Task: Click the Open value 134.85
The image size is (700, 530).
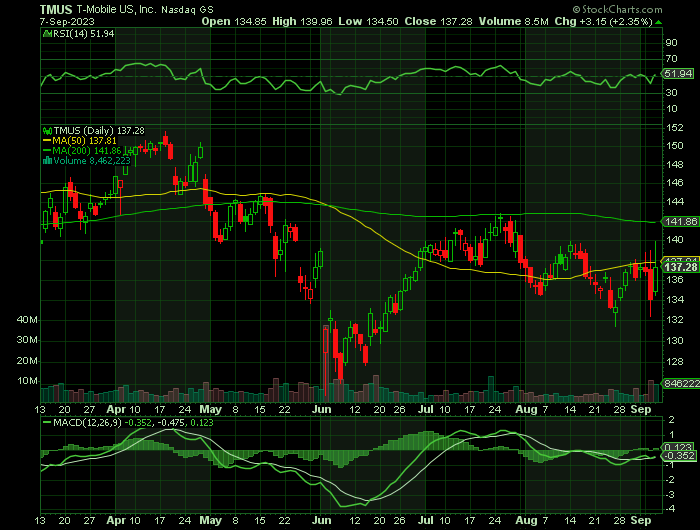Action: (250, 21)
